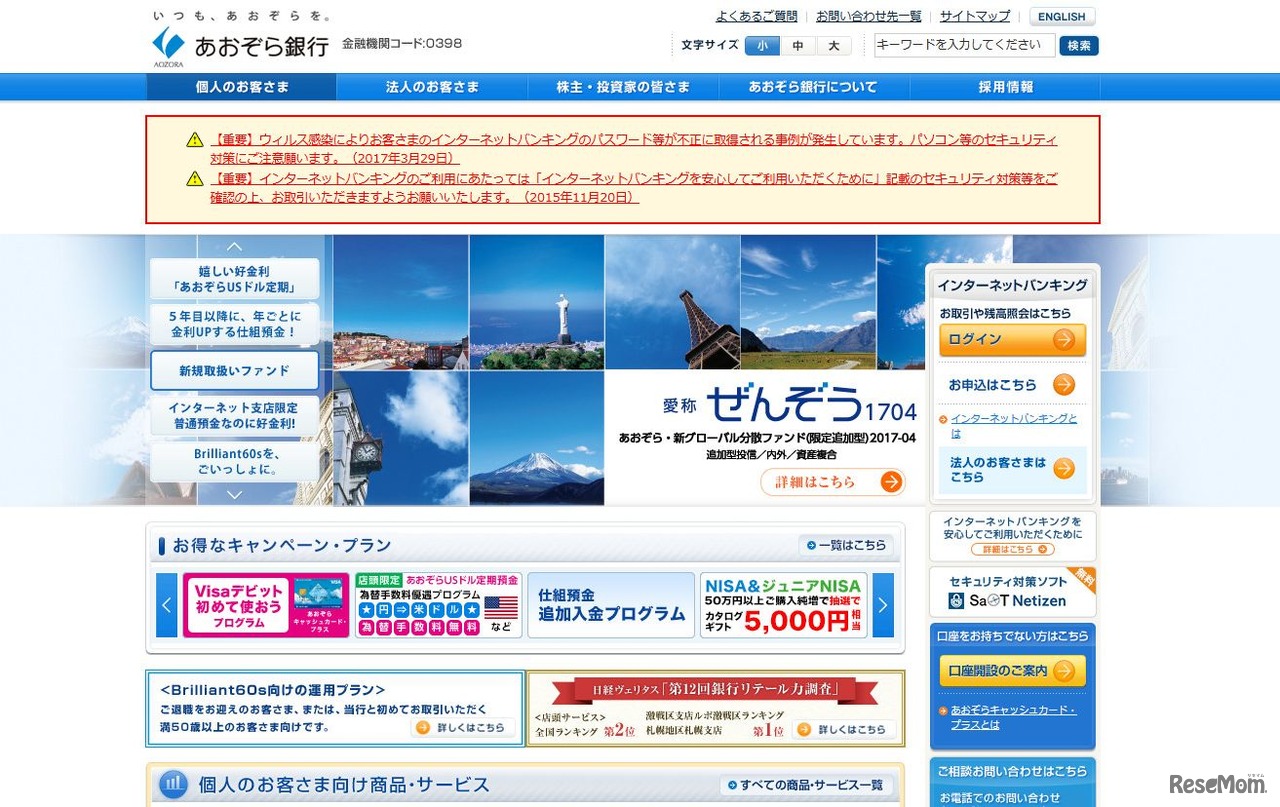Click the orange arrow beside 法人のお客さまはこちら
1280x807 pixels.
pos(1064,469)
